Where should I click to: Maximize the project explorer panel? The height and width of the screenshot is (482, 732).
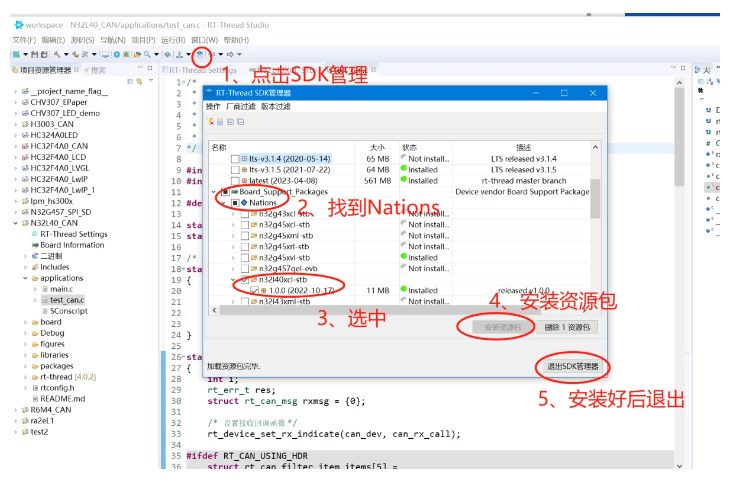150,69
